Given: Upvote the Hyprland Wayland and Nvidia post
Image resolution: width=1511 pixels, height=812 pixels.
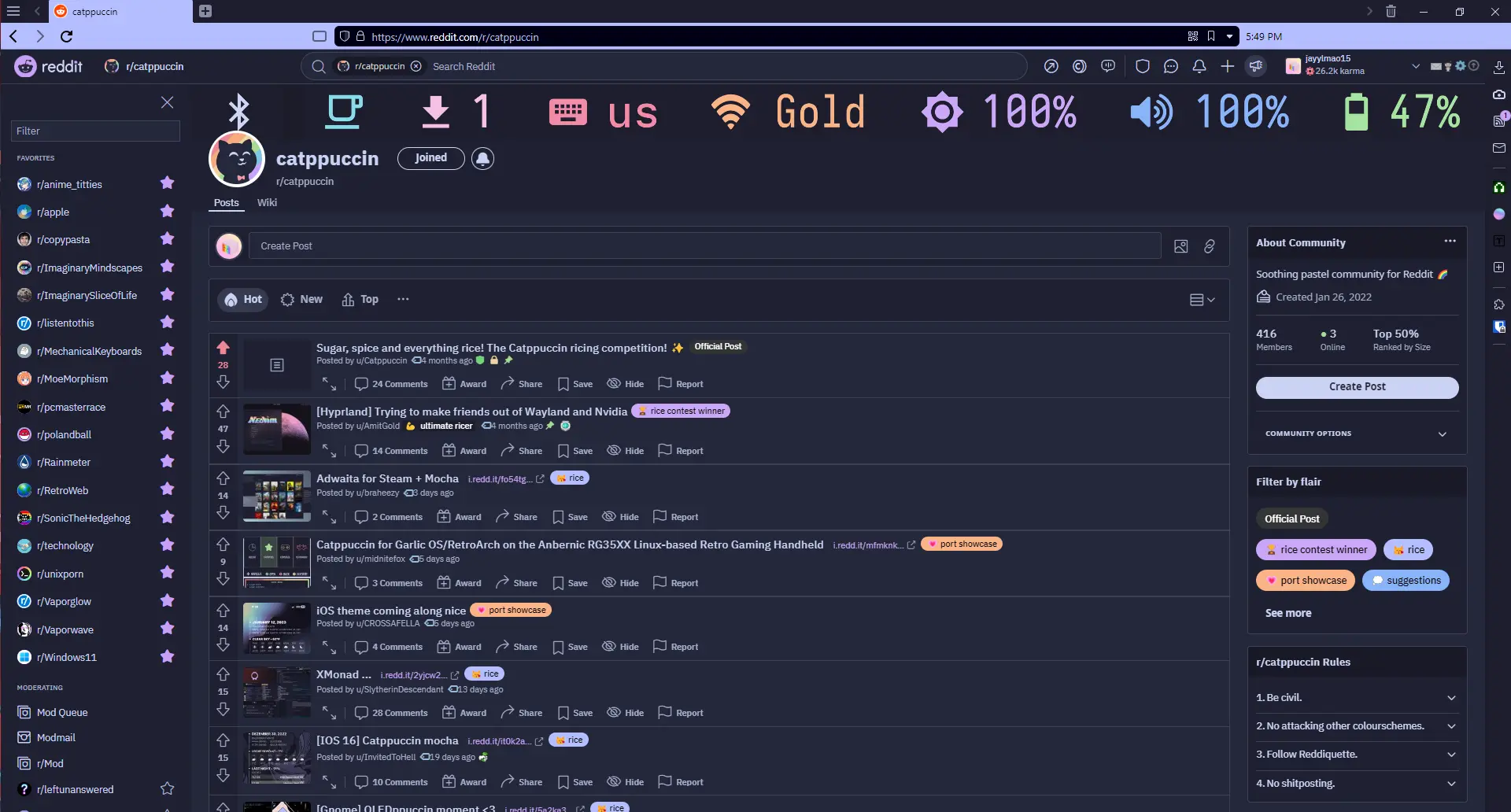Looking at the screenshot, I should coord(223,412).
